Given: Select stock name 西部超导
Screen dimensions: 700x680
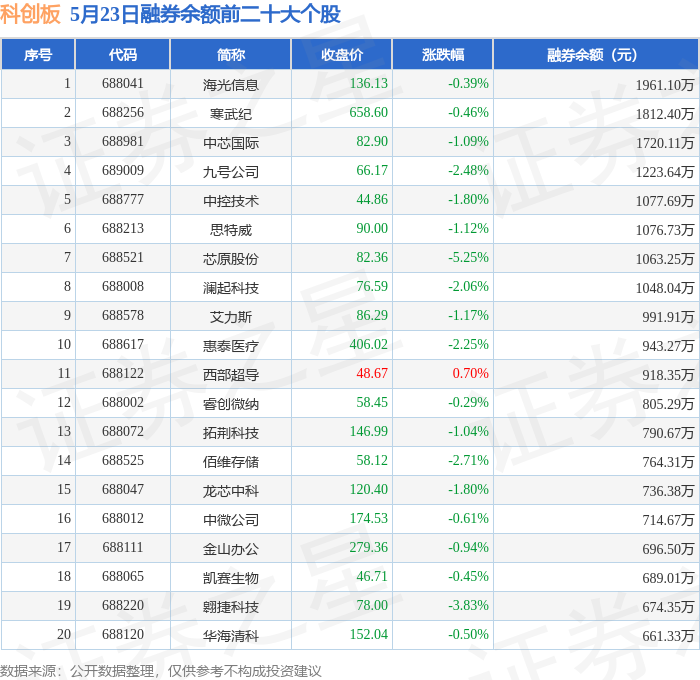Looking at the screenshot, I should tap(231, 375).
